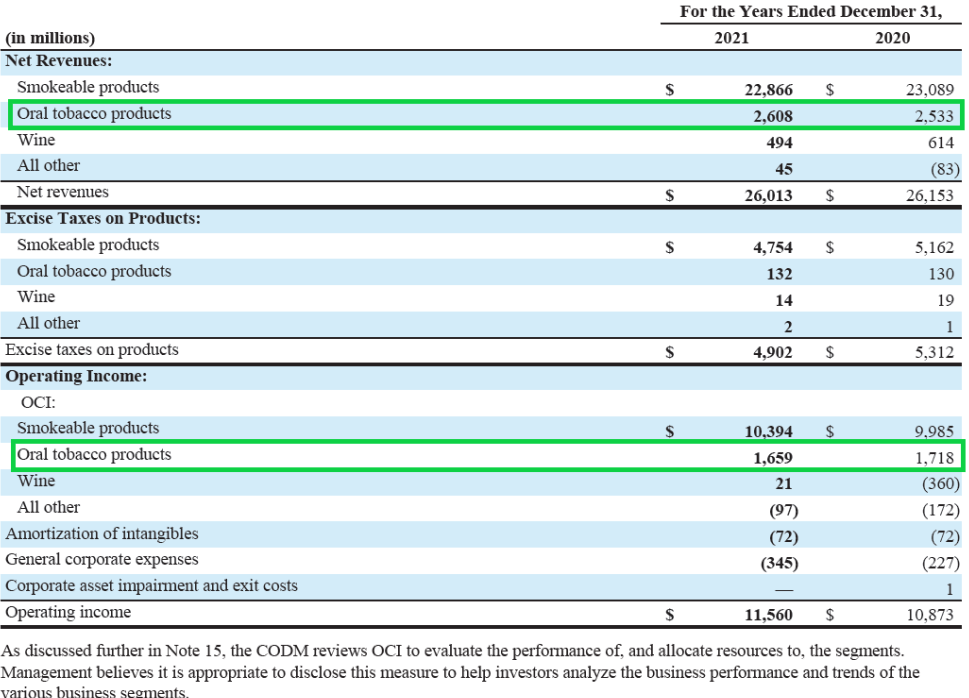Click the 2020 column header

pos(892,38)
